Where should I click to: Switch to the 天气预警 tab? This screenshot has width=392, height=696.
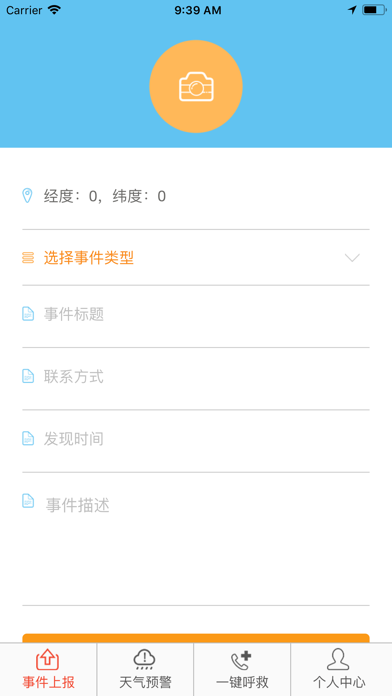145,669
